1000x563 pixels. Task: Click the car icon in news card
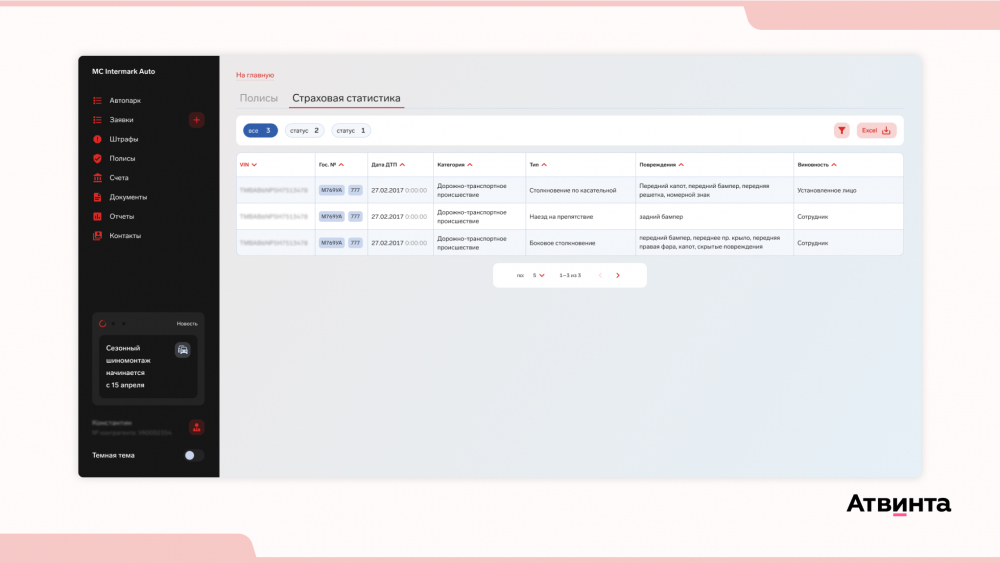pos(182,349)
